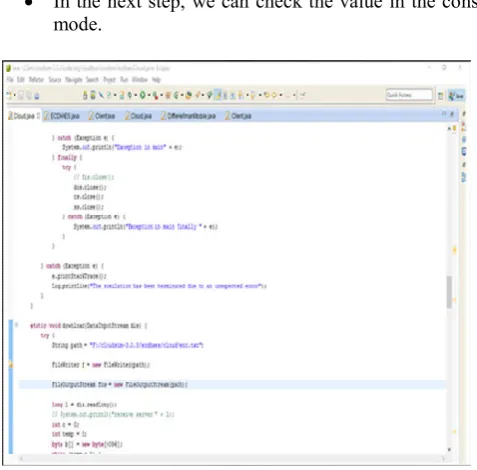The height and width of the screenshot is (470, 477).
Task: Click the editor vertical scrollbar thumb
Action: click(449, 292)
